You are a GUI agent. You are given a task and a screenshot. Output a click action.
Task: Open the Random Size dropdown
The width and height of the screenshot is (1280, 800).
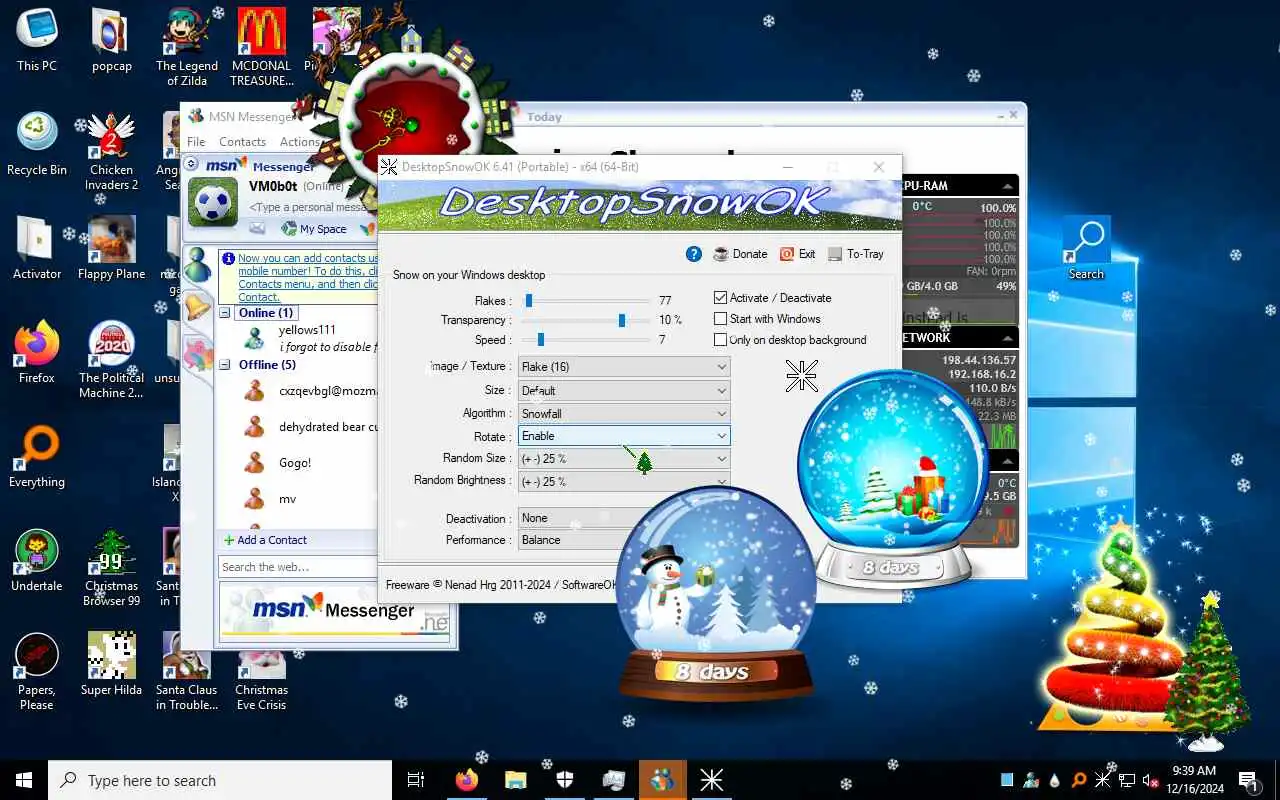[624, 458]
